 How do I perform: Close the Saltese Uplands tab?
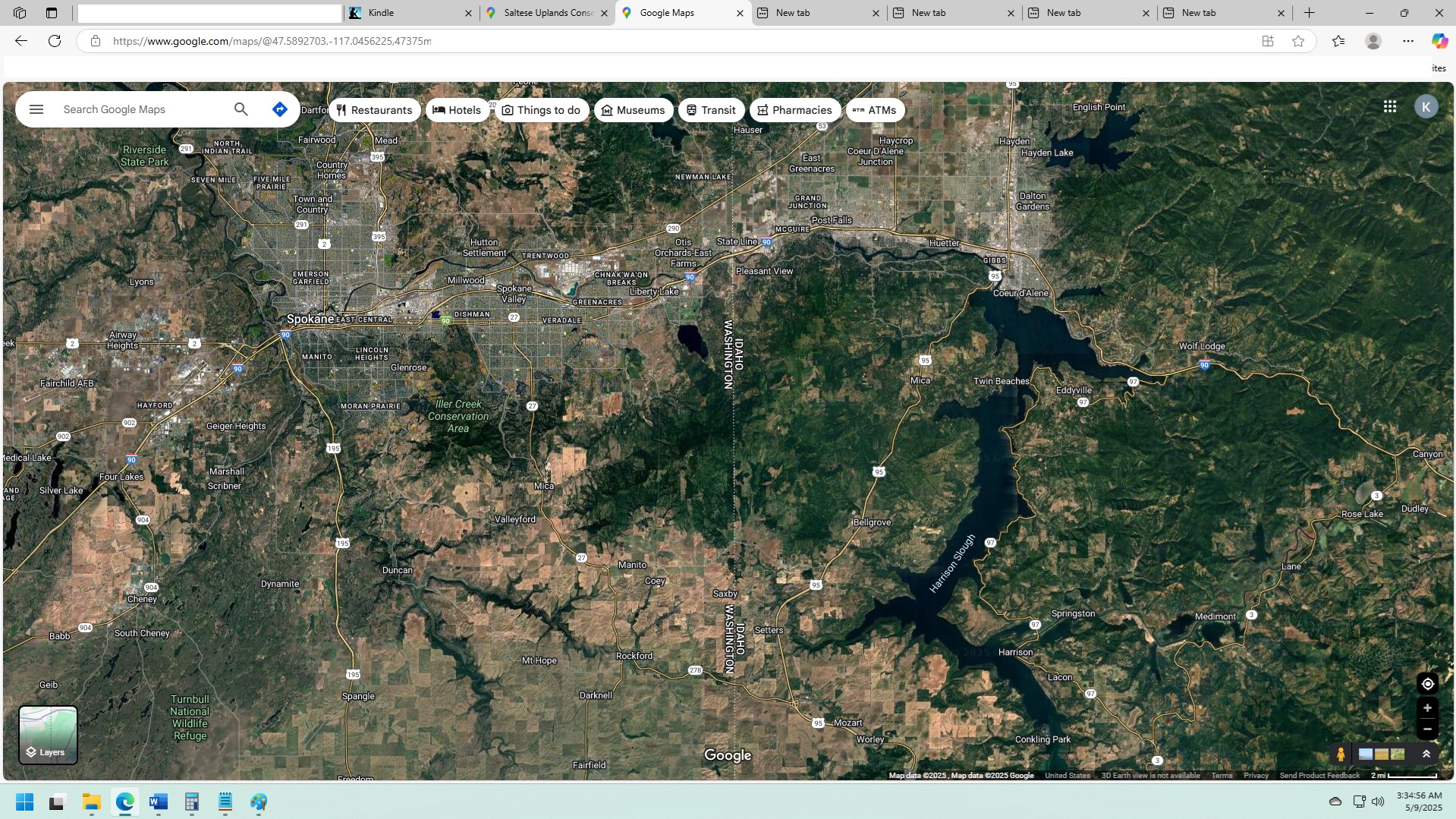point(604,13)
